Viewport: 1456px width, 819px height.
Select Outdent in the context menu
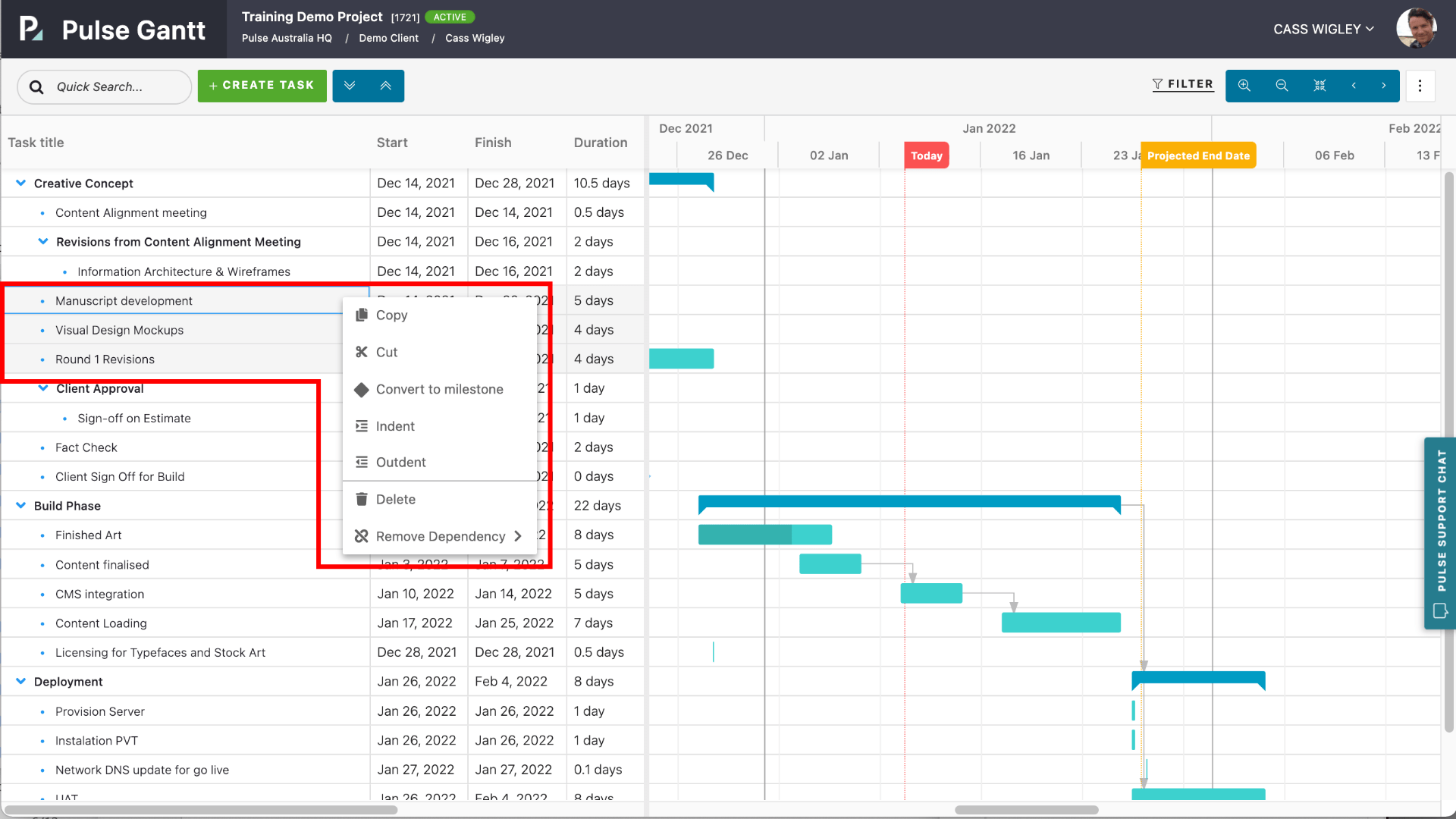(400, 462)
